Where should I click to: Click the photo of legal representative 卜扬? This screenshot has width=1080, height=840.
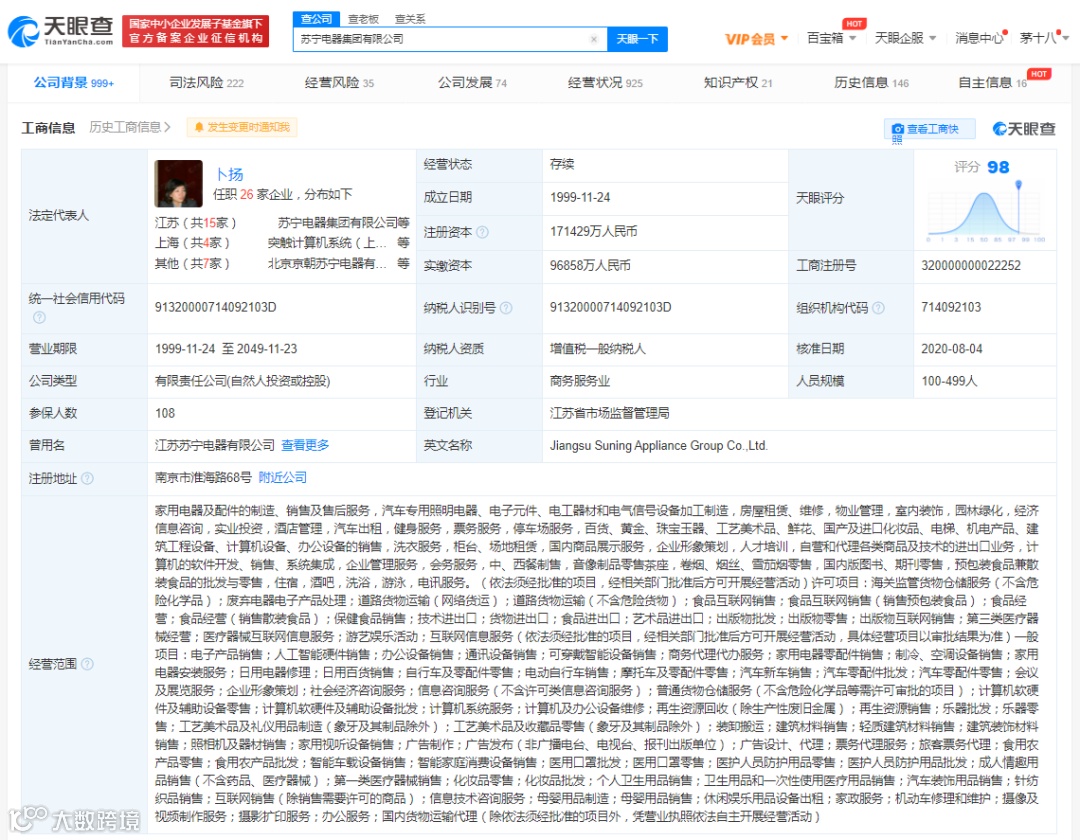click(178, 184)
